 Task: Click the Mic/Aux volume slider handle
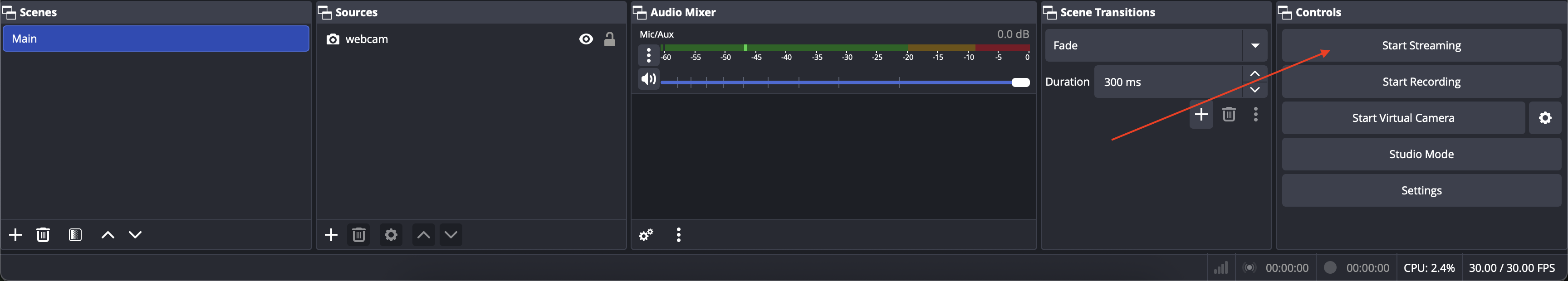[1020, 83]
